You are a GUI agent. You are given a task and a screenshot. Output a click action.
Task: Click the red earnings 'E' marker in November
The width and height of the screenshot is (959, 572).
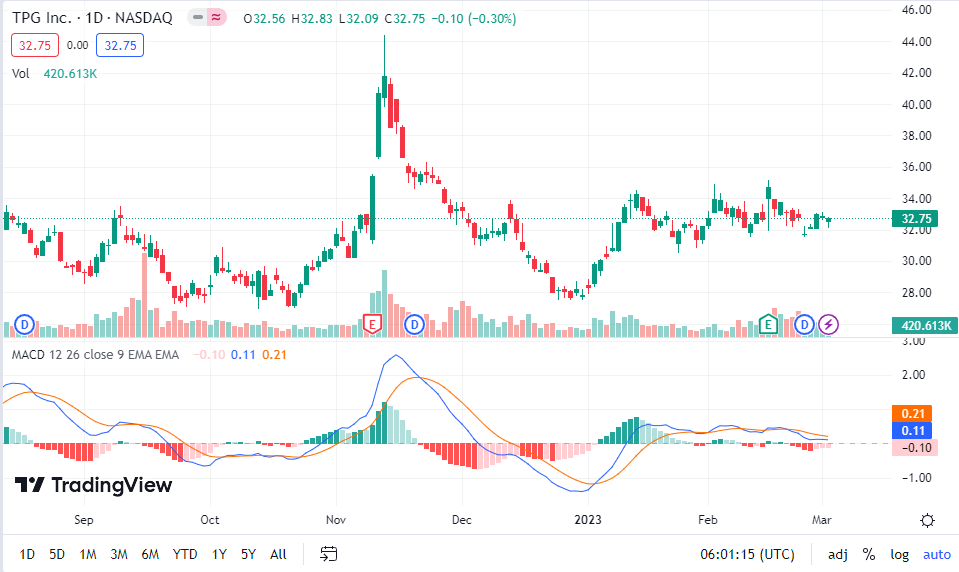(373, 324)
